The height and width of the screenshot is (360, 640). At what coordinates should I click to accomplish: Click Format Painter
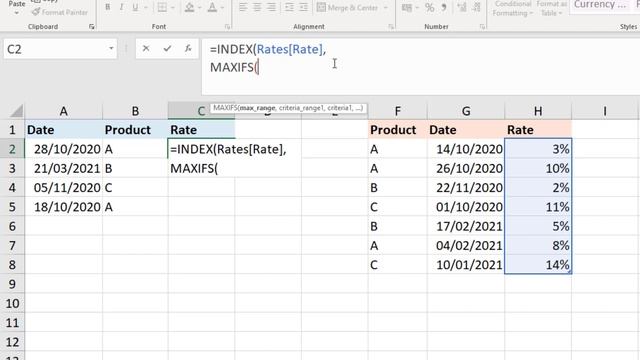(60, 12)
